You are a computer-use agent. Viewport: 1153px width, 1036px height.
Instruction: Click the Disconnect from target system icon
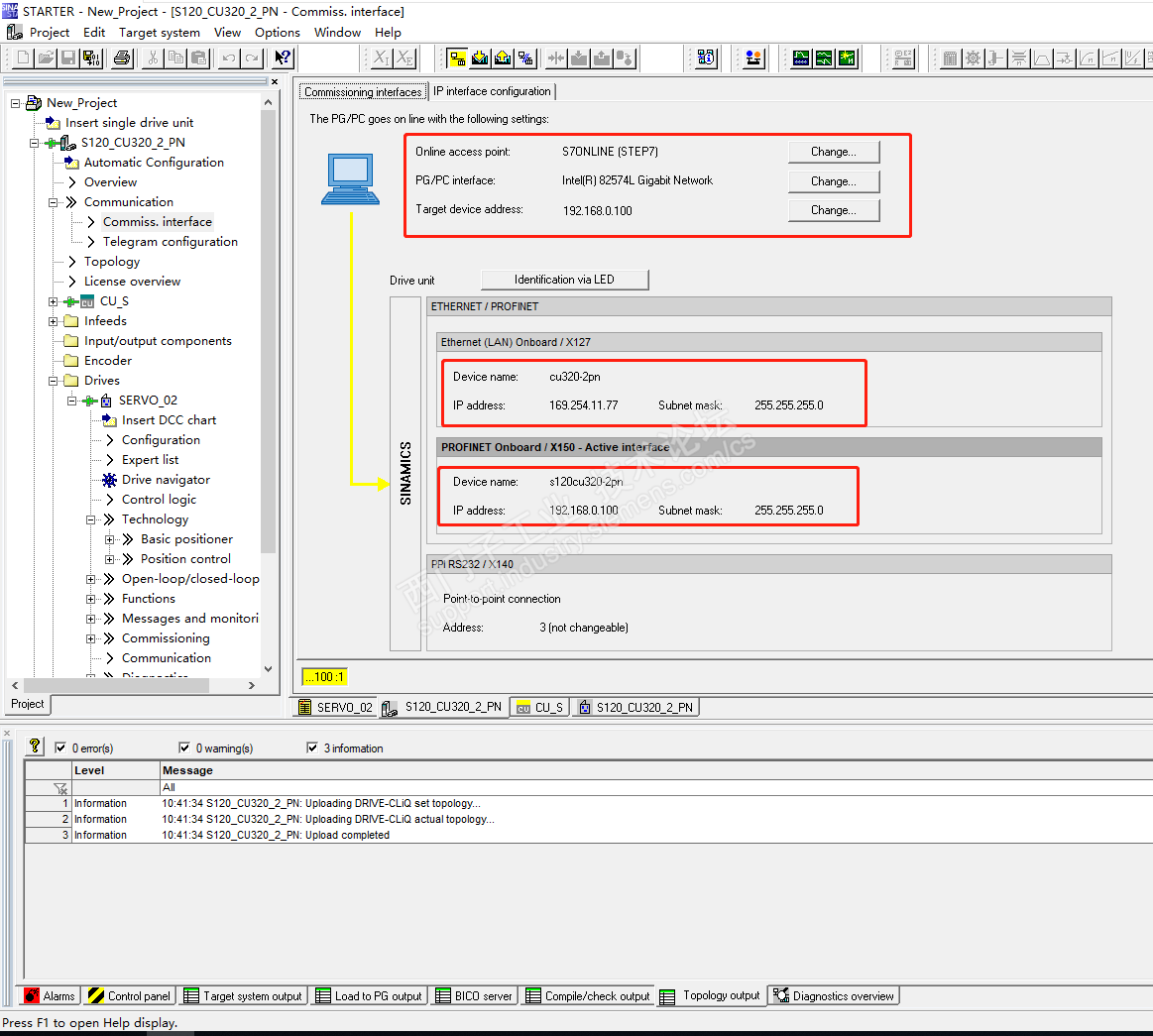[x=525, y=58]
